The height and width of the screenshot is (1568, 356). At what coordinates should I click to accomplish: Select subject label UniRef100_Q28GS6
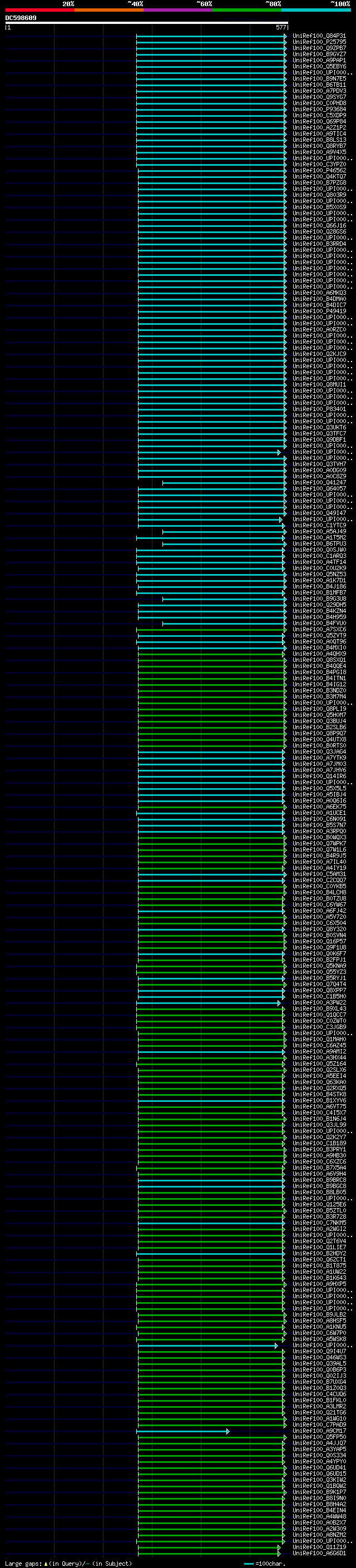coord(319,231)
